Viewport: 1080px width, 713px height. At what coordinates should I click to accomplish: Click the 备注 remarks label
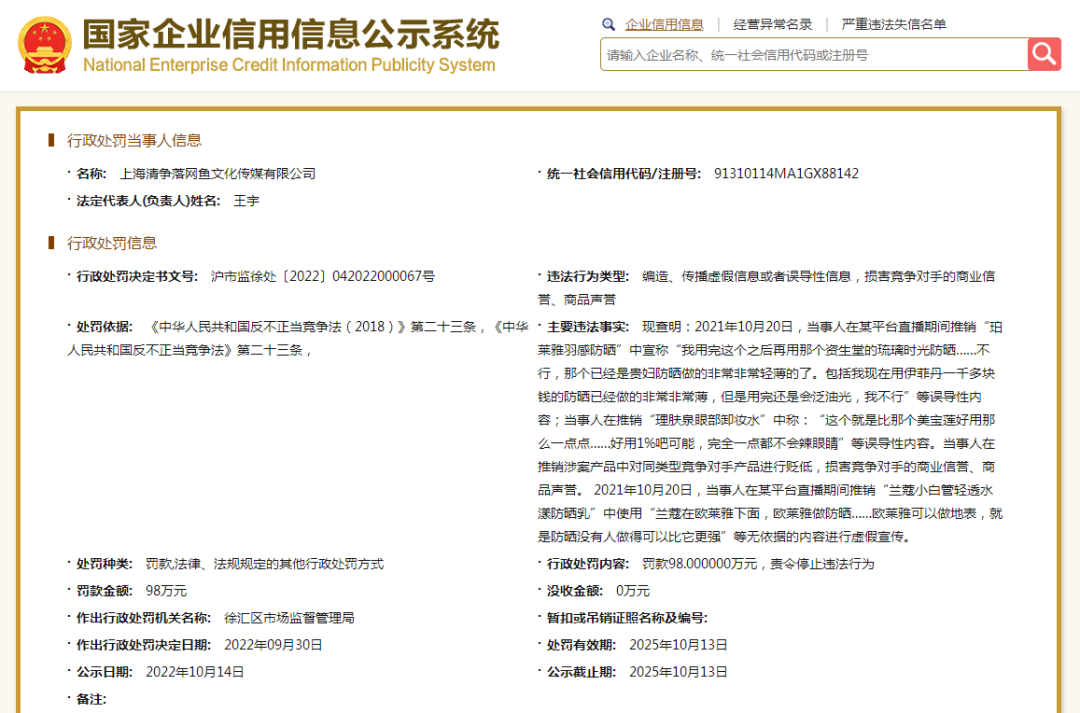pyautogui.click(x=91, y=698)
